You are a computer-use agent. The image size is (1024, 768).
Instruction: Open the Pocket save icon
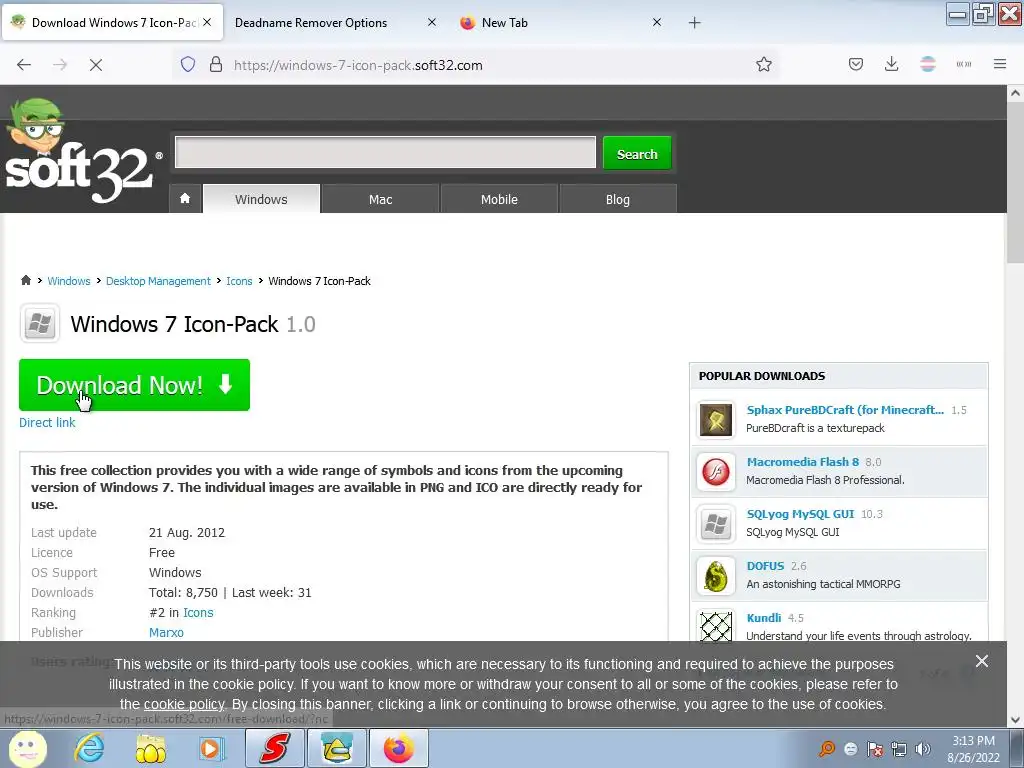pyautogui.click(x=856, y=65)
